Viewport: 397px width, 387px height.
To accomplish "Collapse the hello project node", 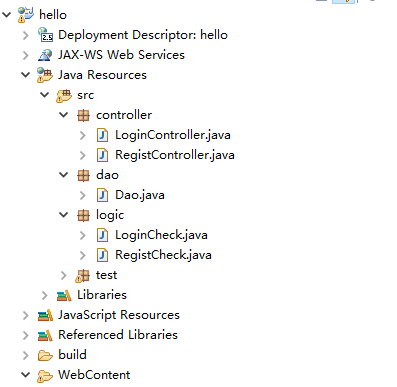I will [x=7, y=15].
